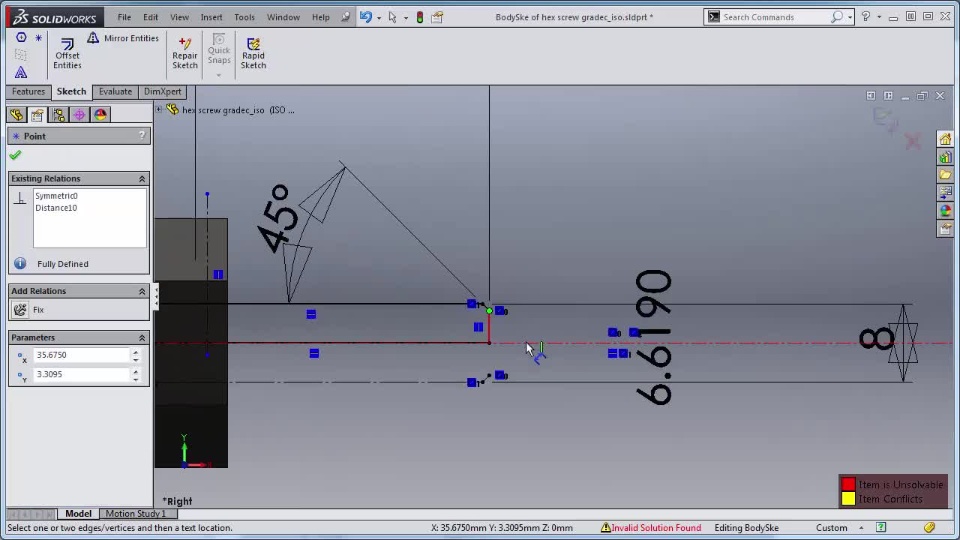Open the Select tool dropdown arrow

(406, 18)
